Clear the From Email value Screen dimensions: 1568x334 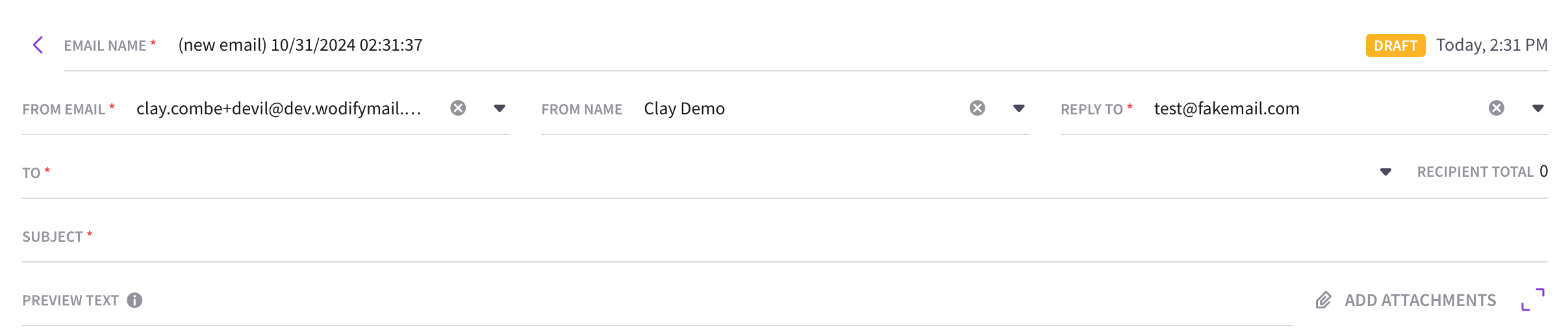458,108
